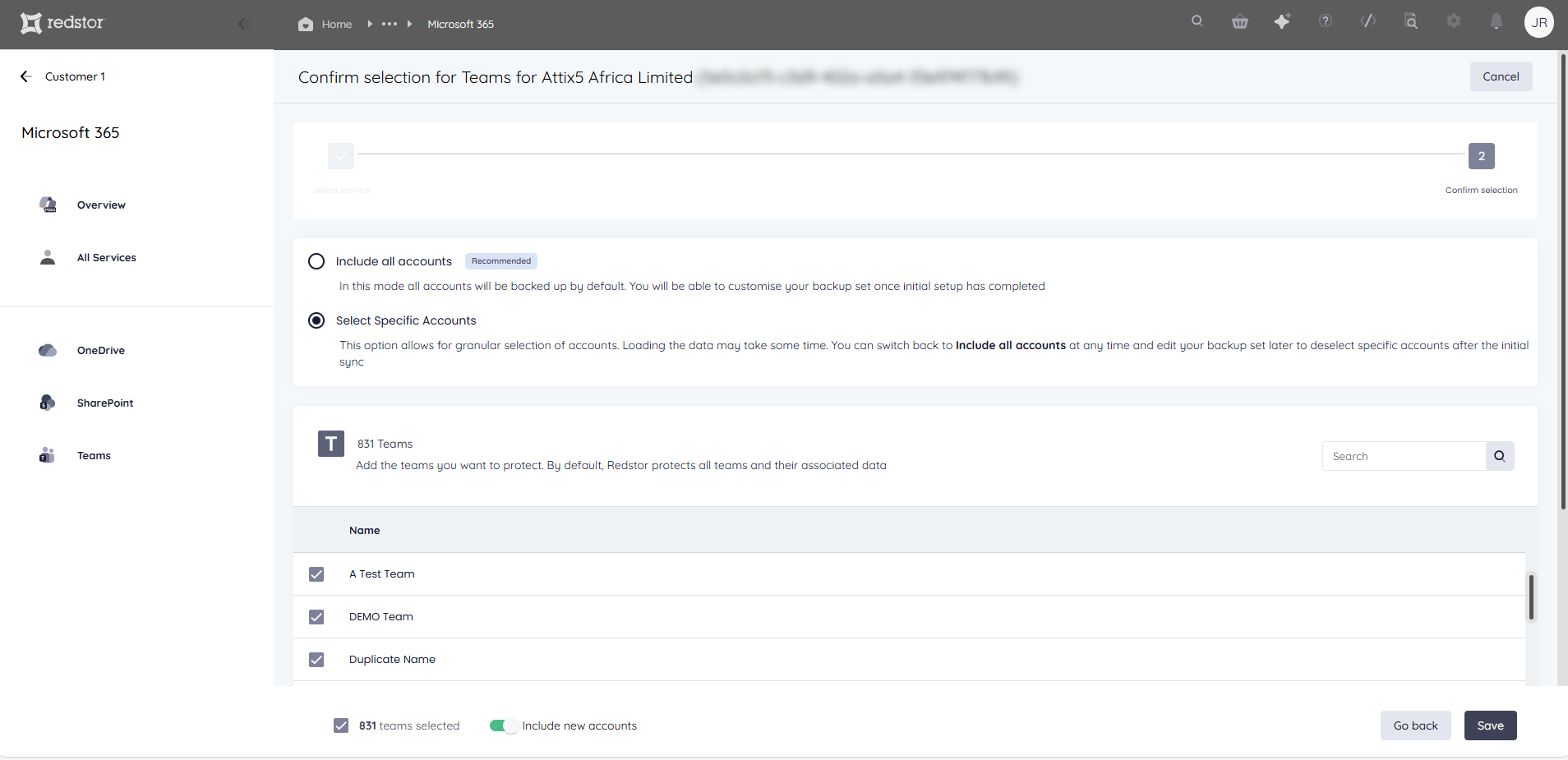The width and height of the screenshot is (1568, 760).
Task: Open the Home breadcrumb icon
Action: [306, 24]
